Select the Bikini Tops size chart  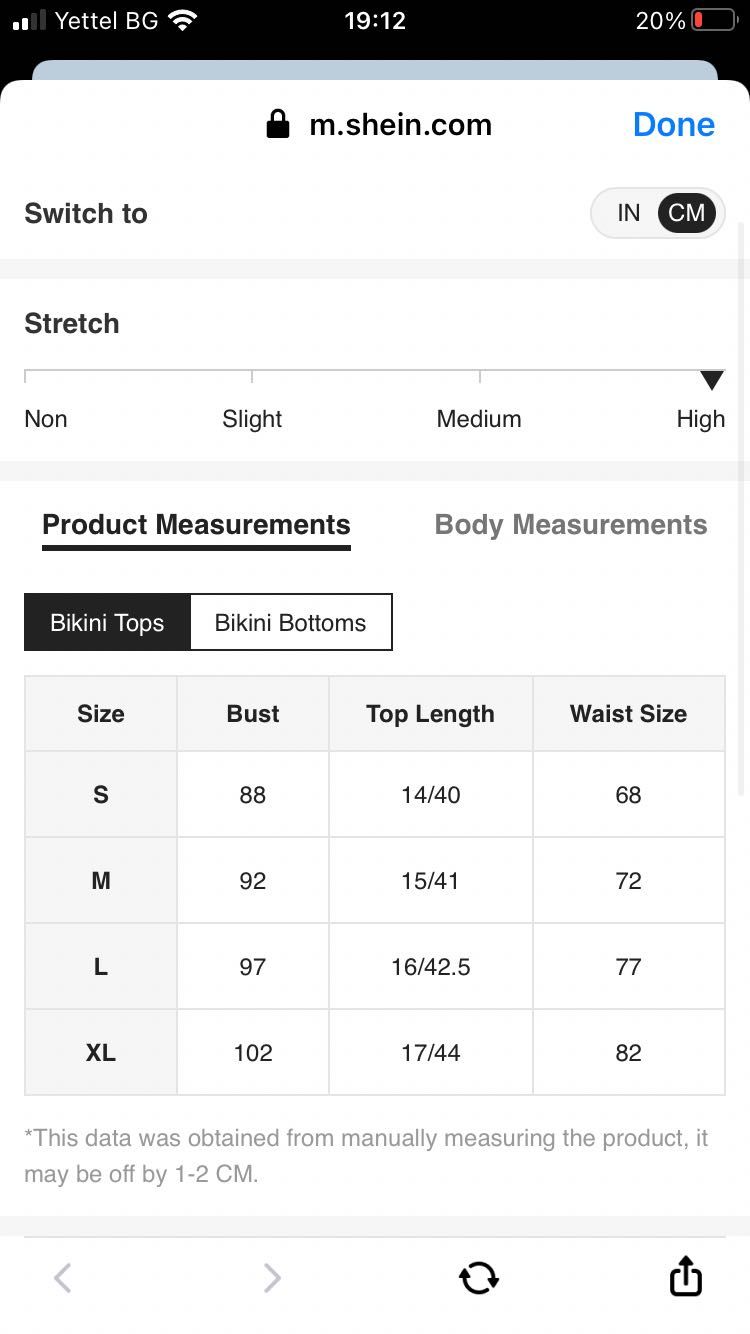[107, 622]
